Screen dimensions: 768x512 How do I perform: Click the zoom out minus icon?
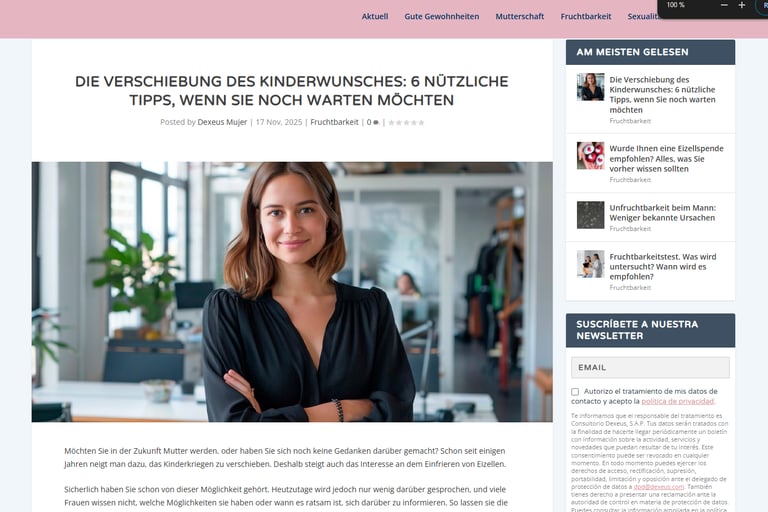pos(724,5)
